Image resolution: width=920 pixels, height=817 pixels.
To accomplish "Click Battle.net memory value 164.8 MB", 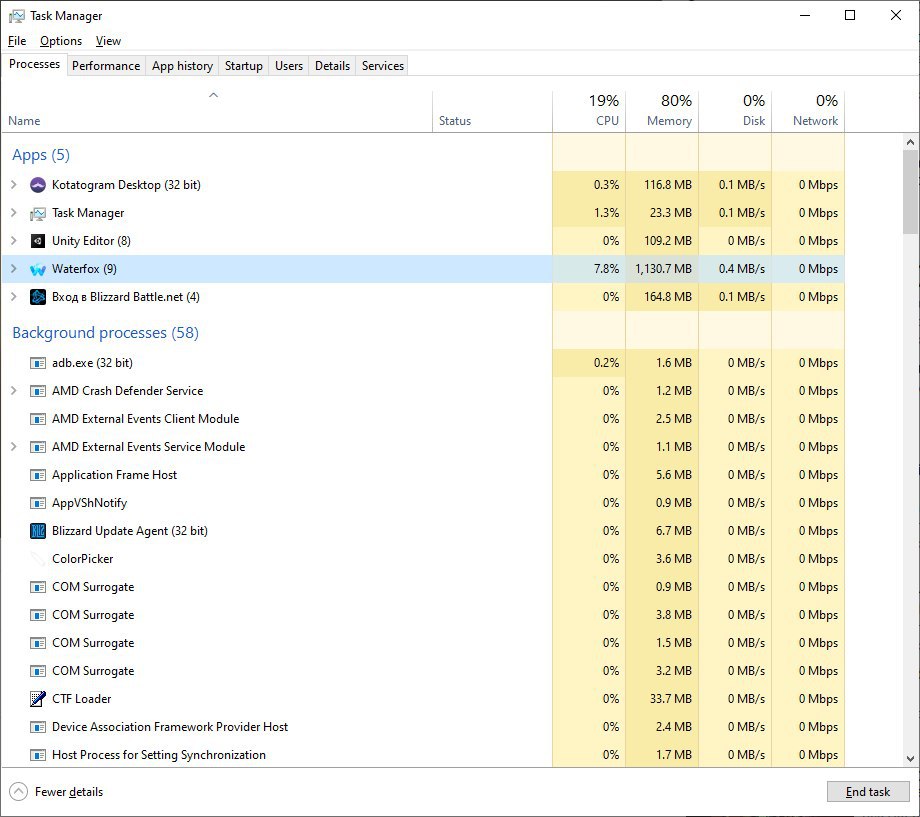I will 668,297.
